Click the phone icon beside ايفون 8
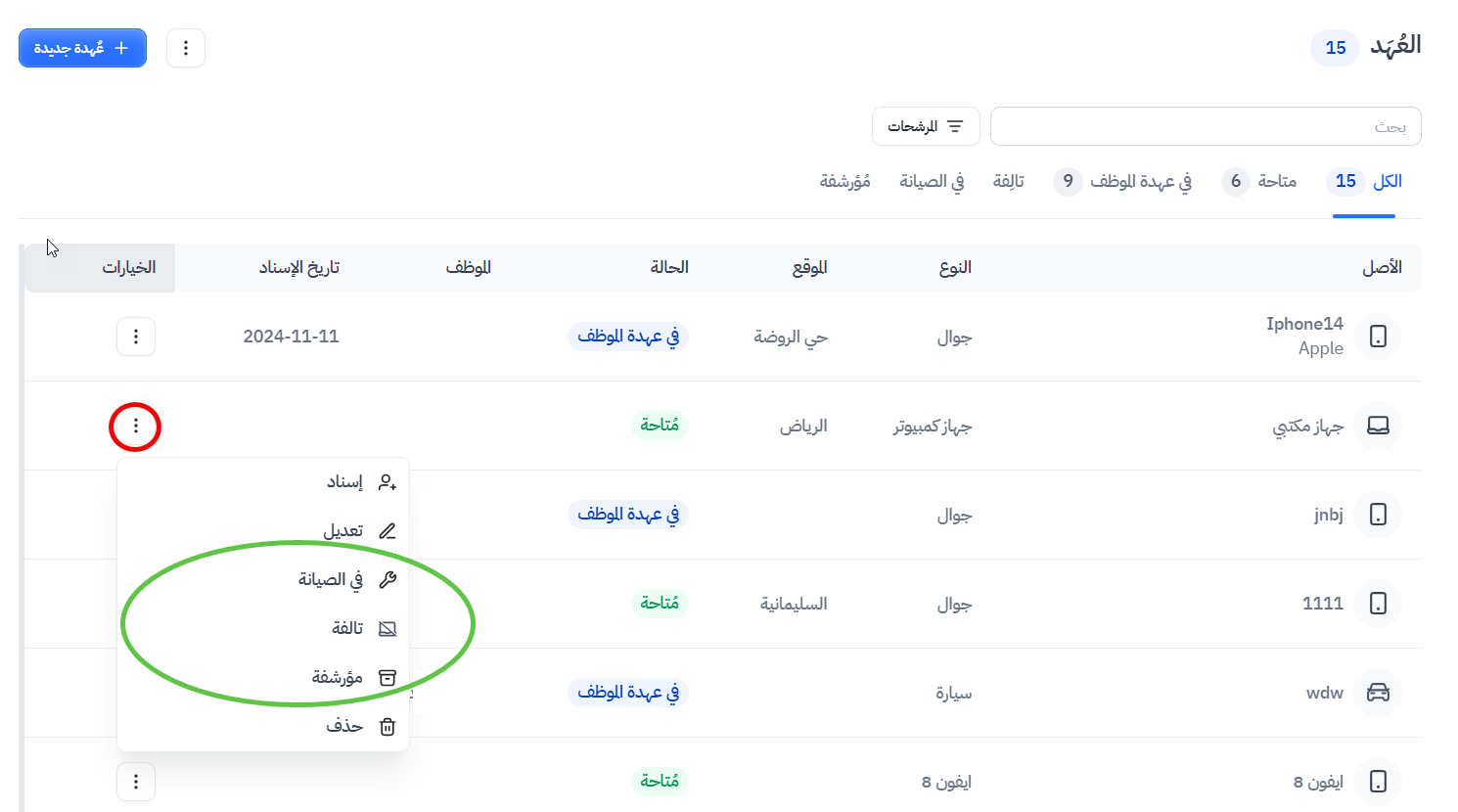Screen dimensions: 1458x812 pyautogui.click(x=1378, y=782)
